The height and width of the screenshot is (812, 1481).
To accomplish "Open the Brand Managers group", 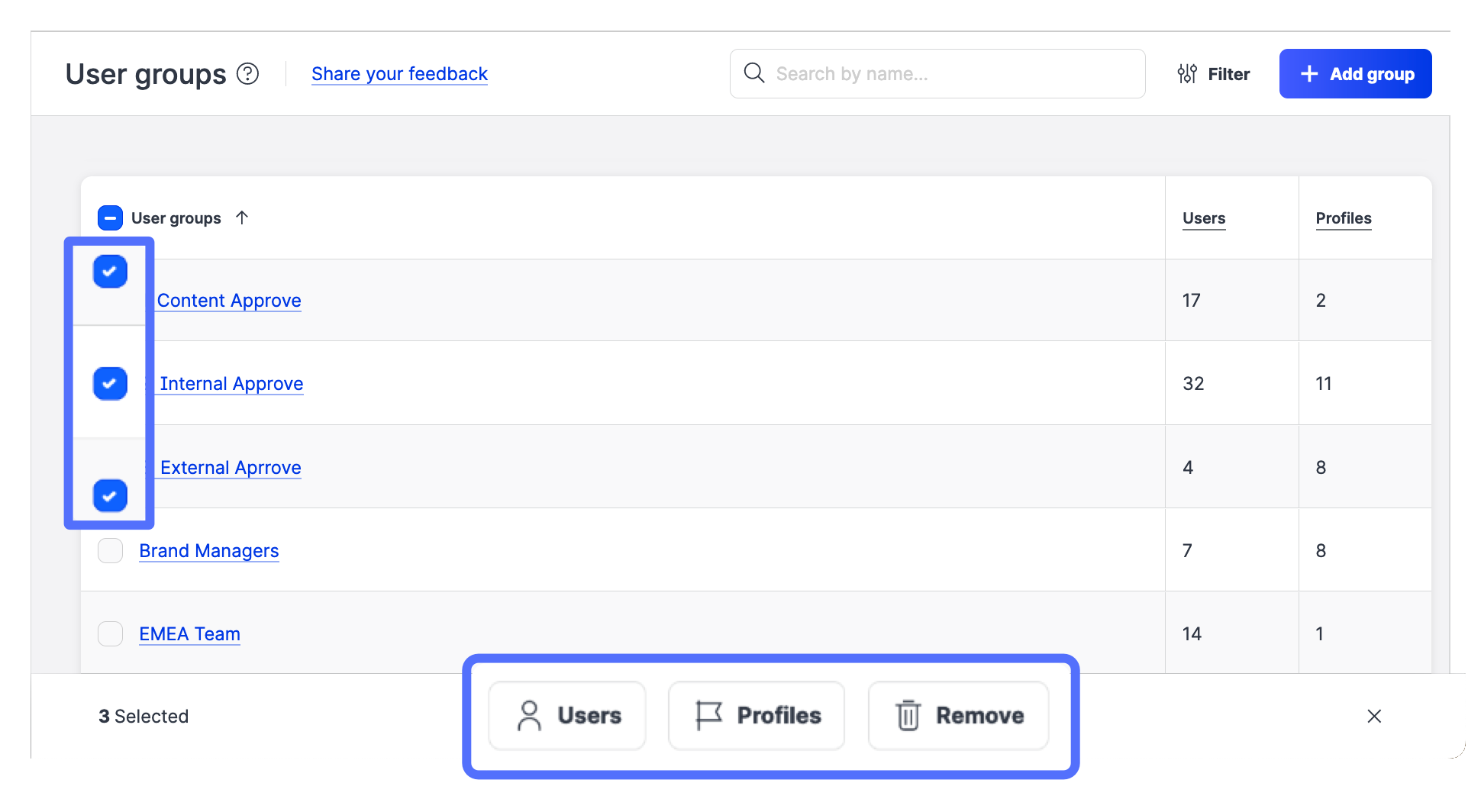I will 209,551.
